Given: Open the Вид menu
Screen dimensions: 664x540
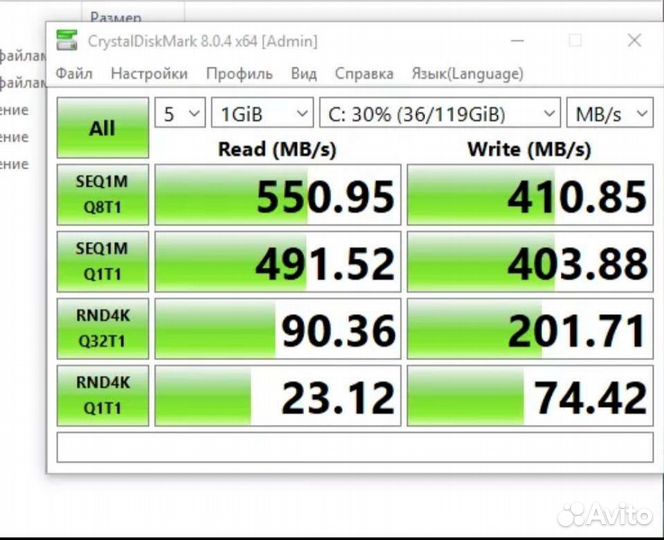Looking at the screenshot, I should (x=304, y=74).
